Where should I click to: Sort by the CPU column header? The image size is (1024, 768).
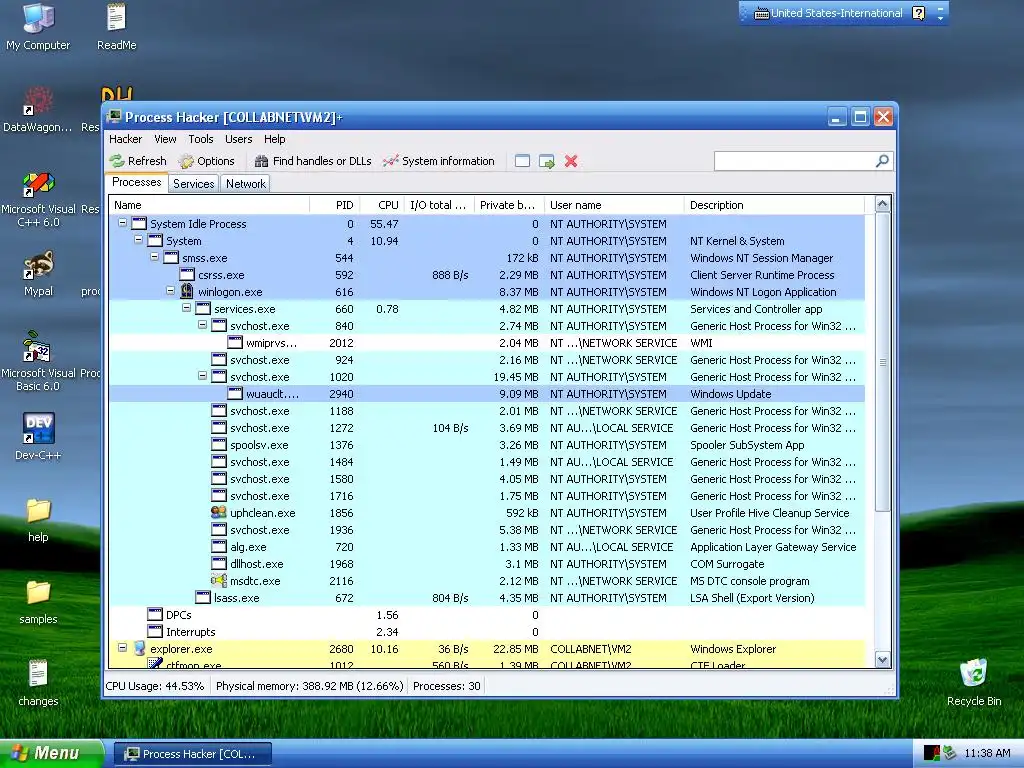pos(381,205)
